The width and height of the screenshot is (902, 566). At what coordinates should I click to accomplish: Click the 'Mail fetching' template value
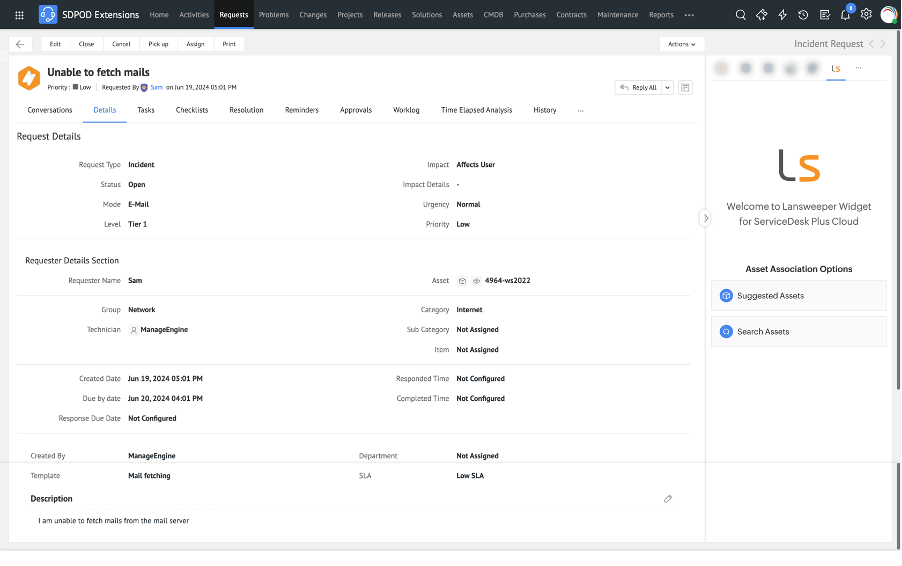click(149, 476)
